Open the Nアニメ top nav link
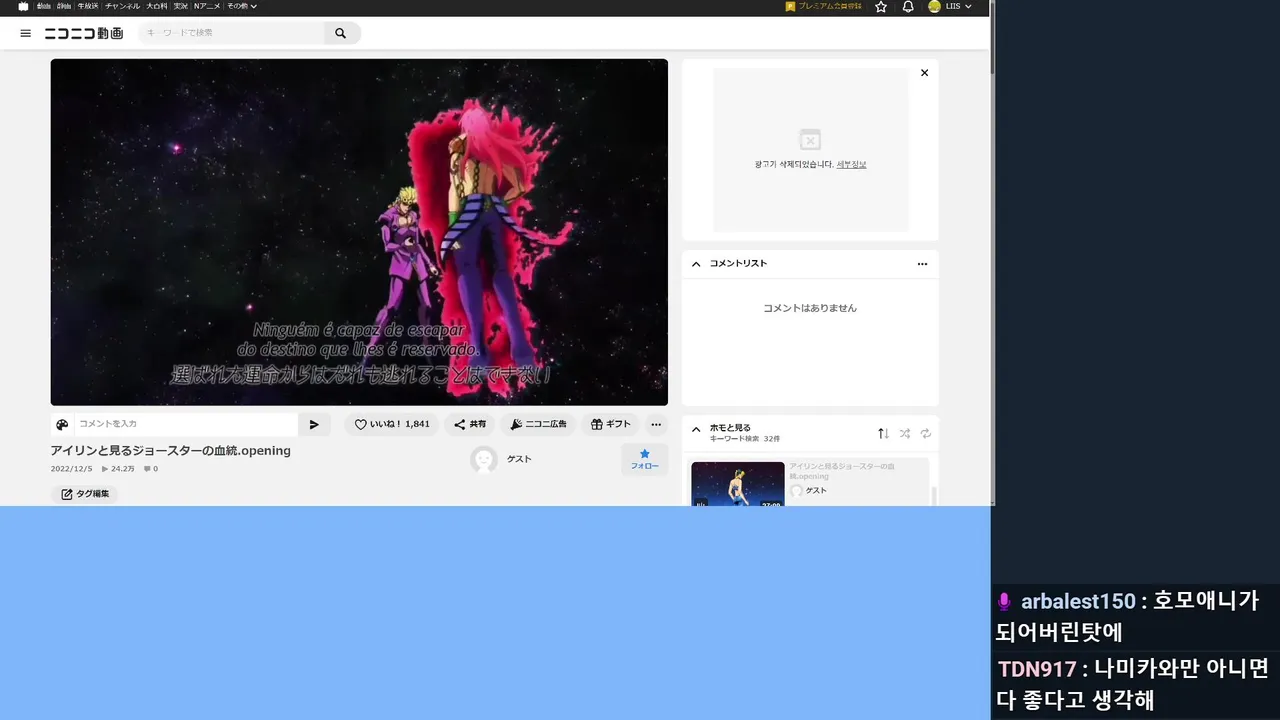This screenshot has width=1280, height=720. click(207, 6)
